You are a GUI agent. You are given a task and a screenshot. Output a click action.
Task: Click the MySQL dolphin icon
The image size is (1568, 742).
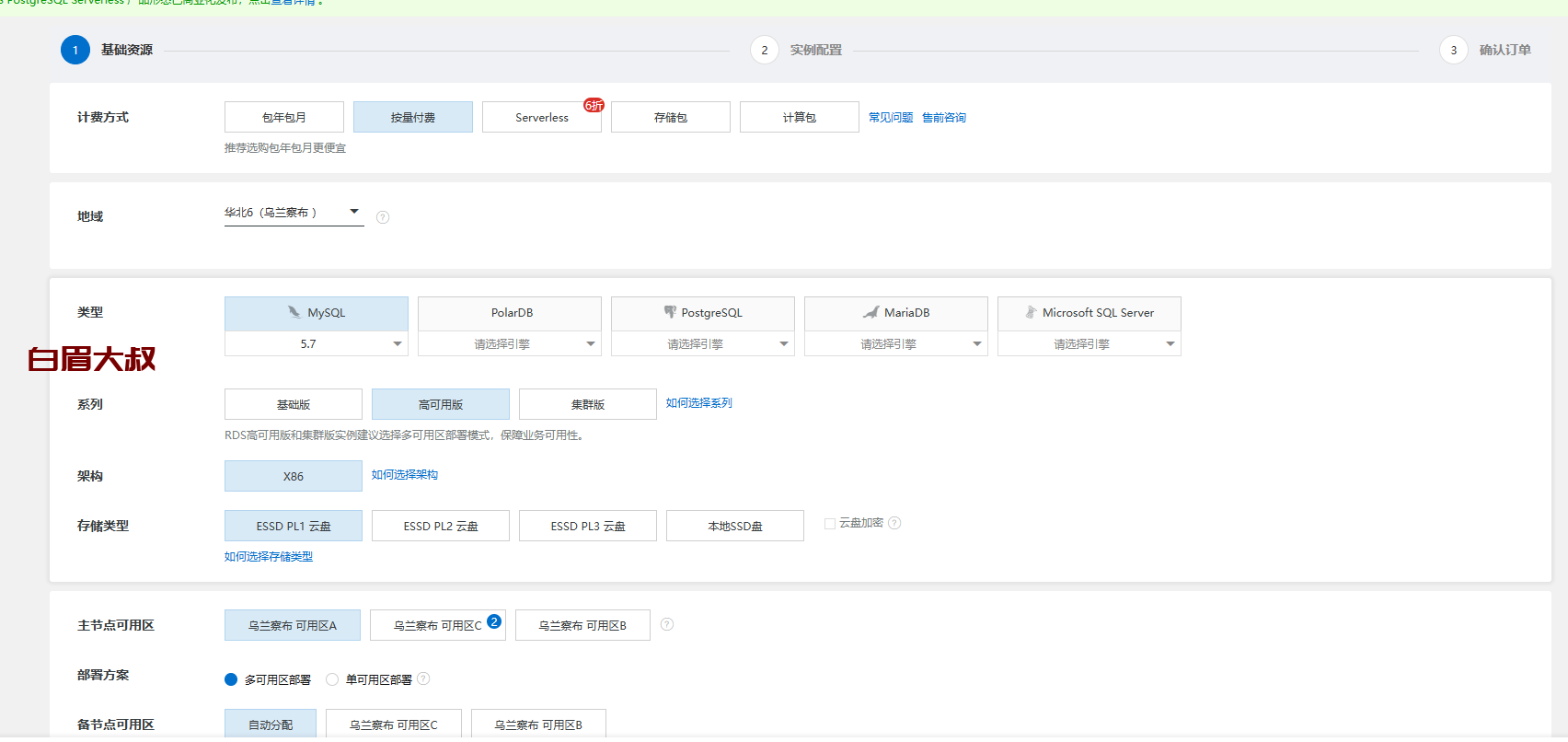pyautogui.click(x=294, y=312)
